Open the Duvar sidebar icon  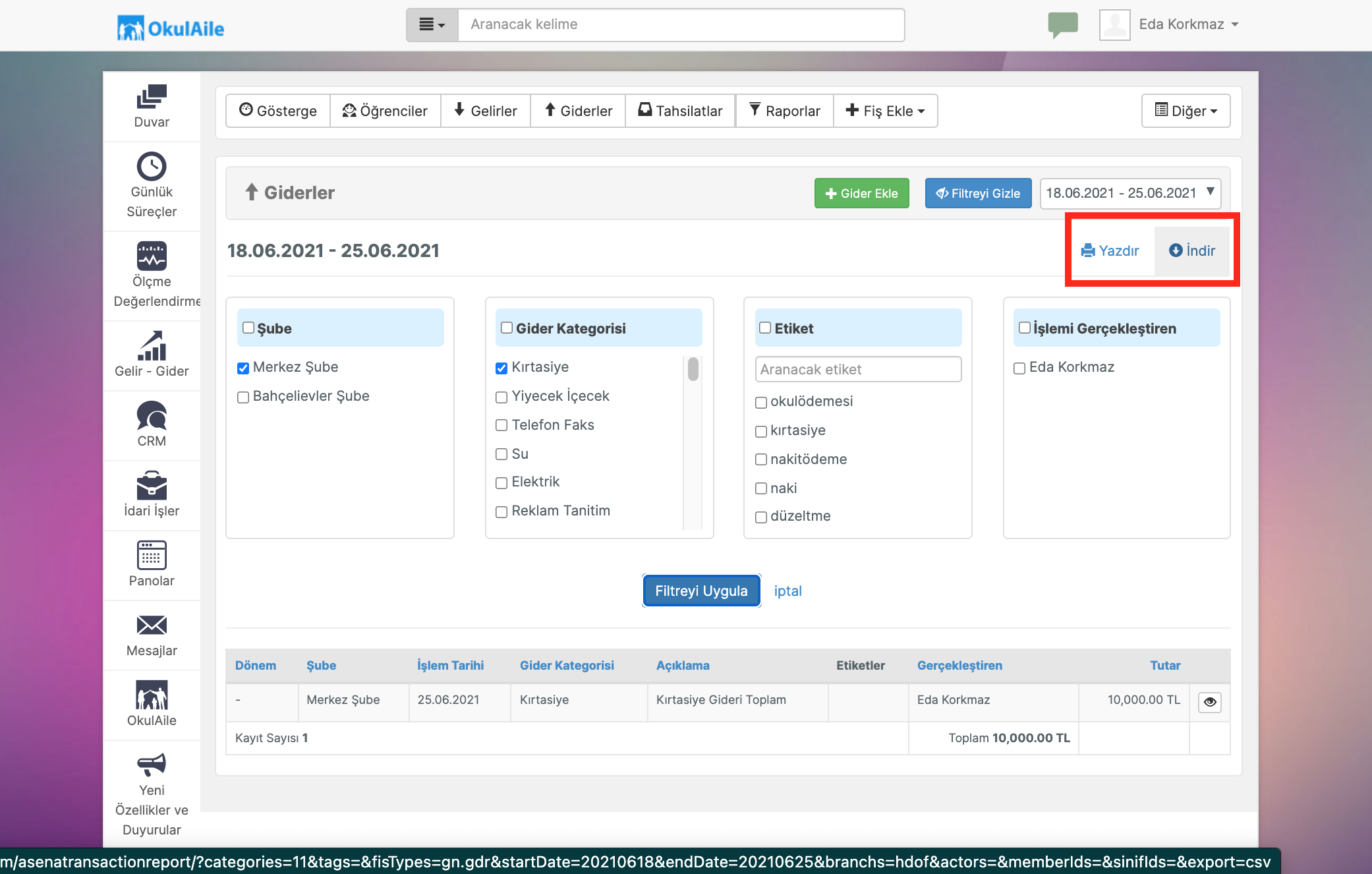[x=152, y=97]
